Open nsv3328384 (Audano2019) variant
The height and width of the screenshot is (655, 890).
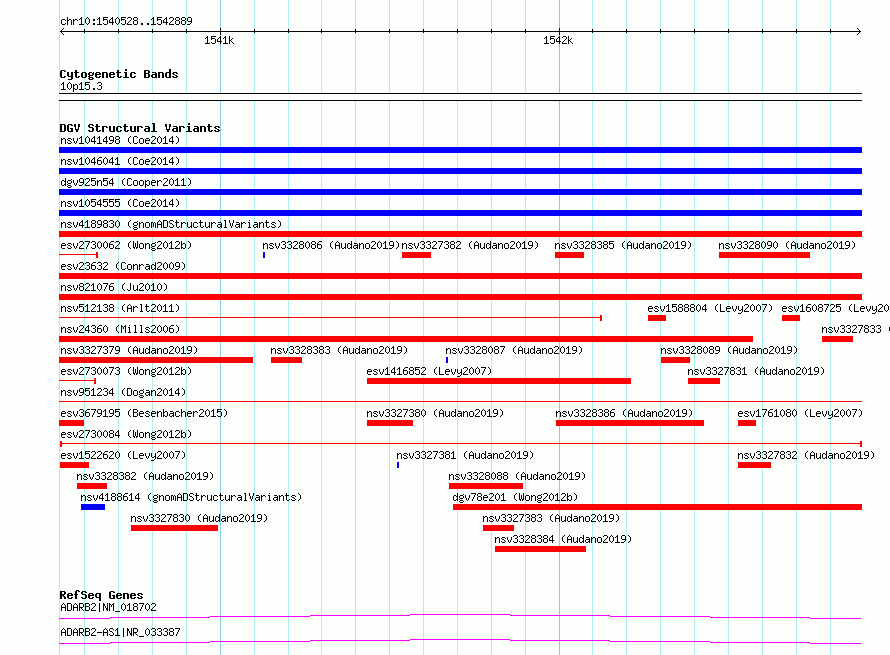(563, 539)
